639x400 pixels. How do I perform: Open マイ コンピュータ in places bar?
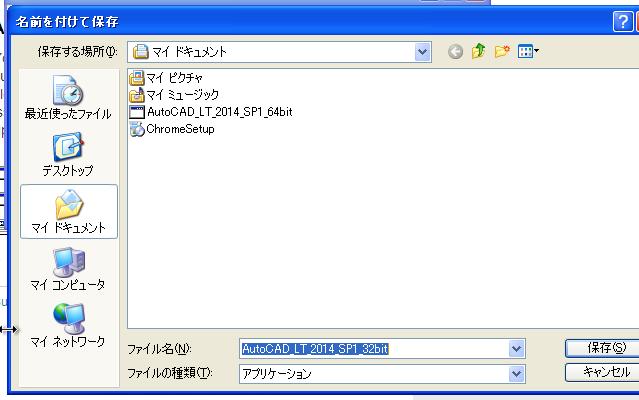(x=68, y=268)
